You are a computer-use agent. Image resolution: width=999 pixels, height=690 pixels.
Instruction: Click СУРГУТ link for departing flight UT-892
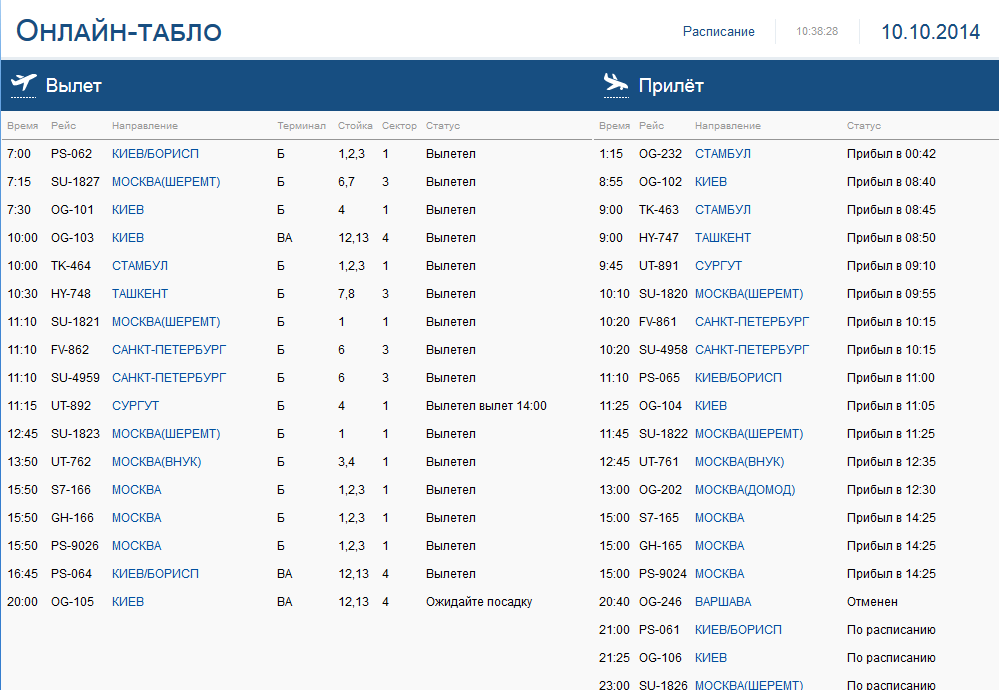[x=135, y=406]
